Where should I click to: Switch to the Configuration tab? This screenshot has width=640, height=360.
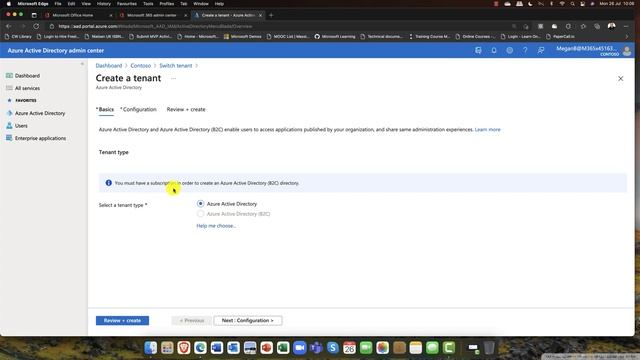(138, 109)
